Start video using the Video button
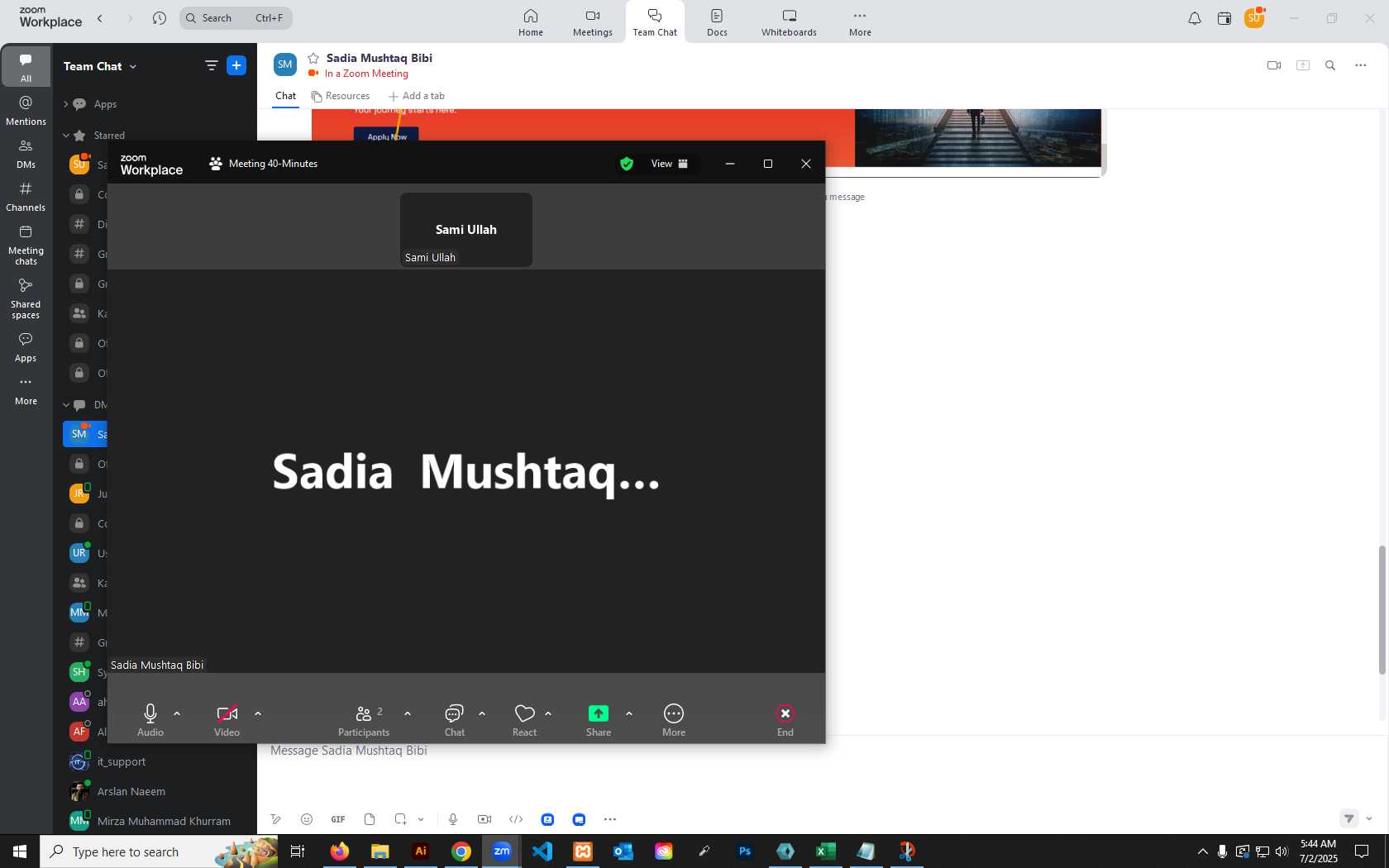 [227, 719]
